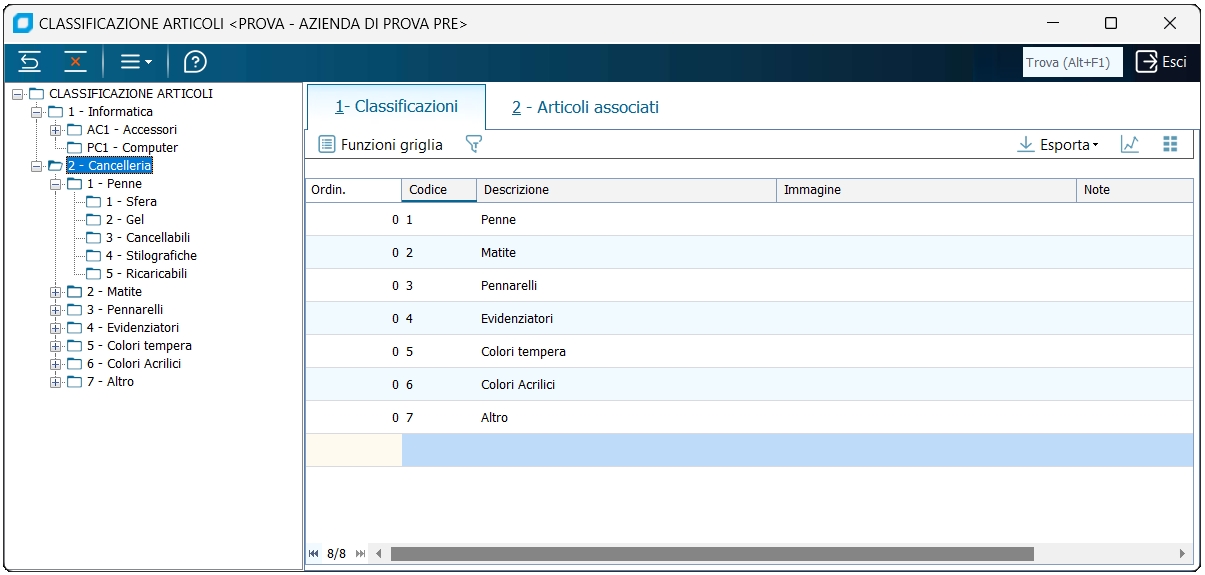The height and width of the screenshot is (575, 1205).
Task: Collapse the 1 - Penne tree node
Action: [56, 184]
